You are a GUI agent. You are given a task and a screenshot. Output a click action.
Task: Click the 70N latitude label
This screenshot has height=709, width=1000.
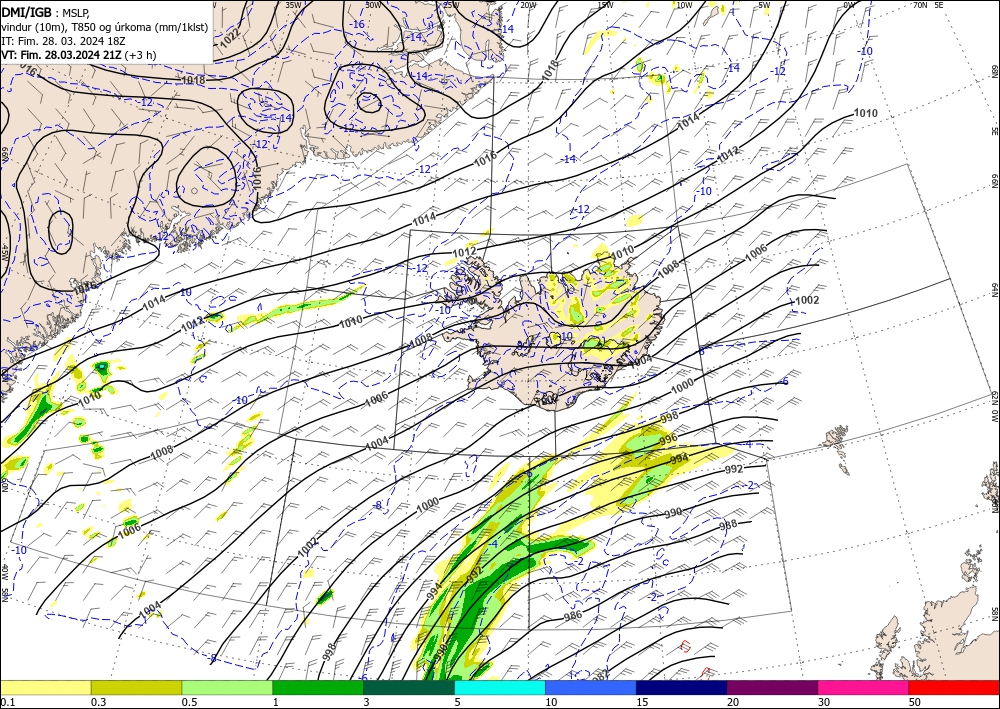click(920, 5)
